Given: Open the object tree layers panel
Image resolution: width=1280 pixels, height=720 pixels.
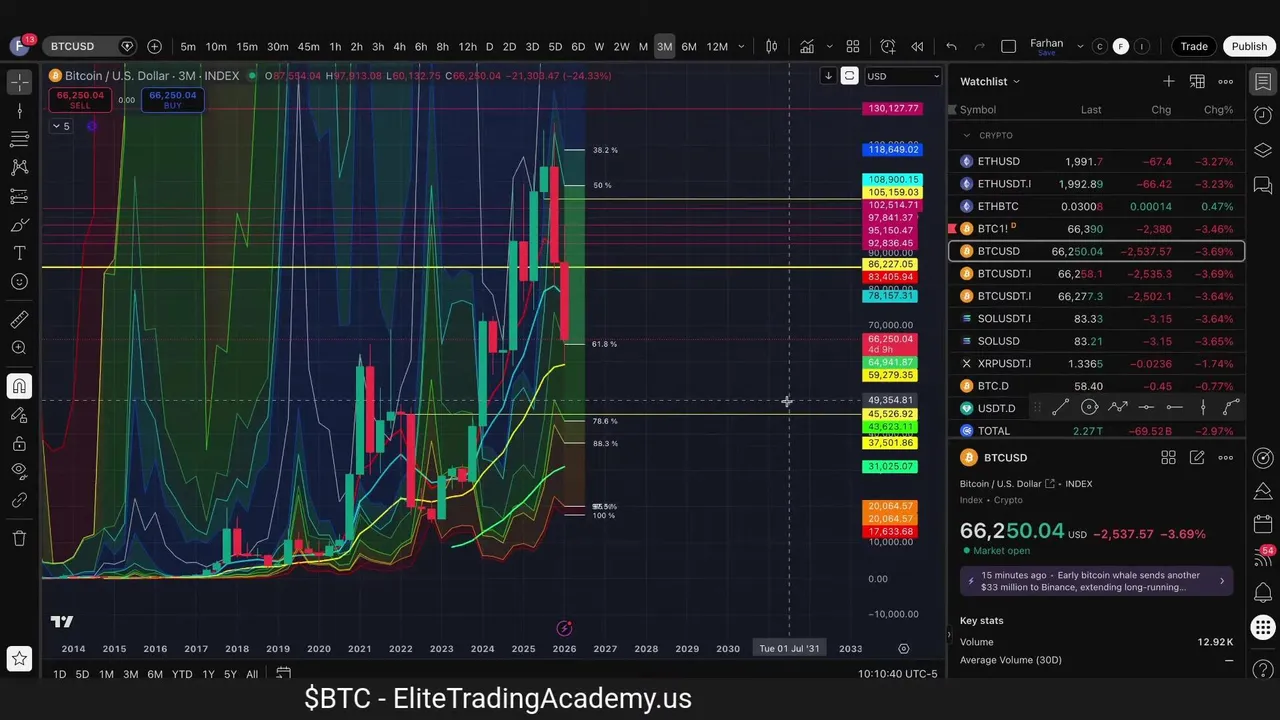Looking at the screenshot, I should pos(1263,150).
